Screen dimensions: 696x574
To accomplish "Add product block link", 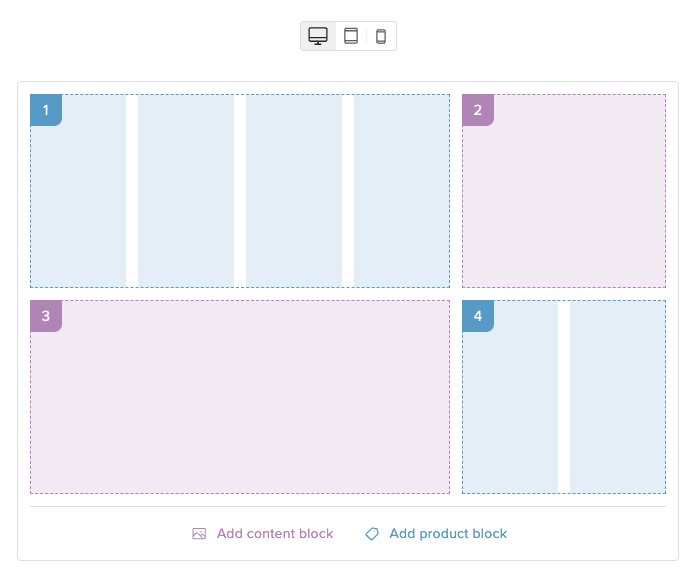I will [x=448, y=534].
